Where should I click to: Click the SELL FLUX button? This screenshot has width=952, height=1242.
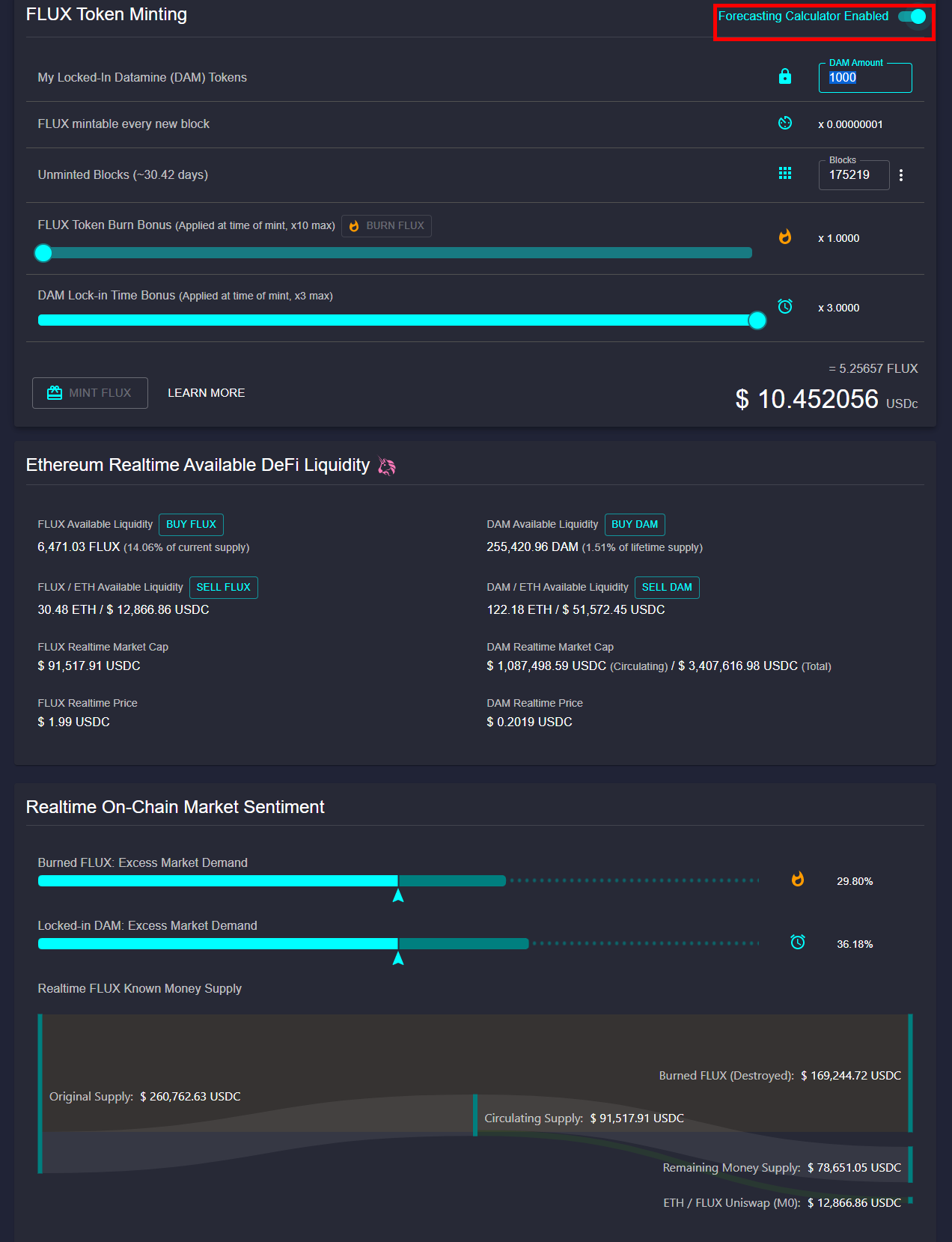(x=224, y=588)
